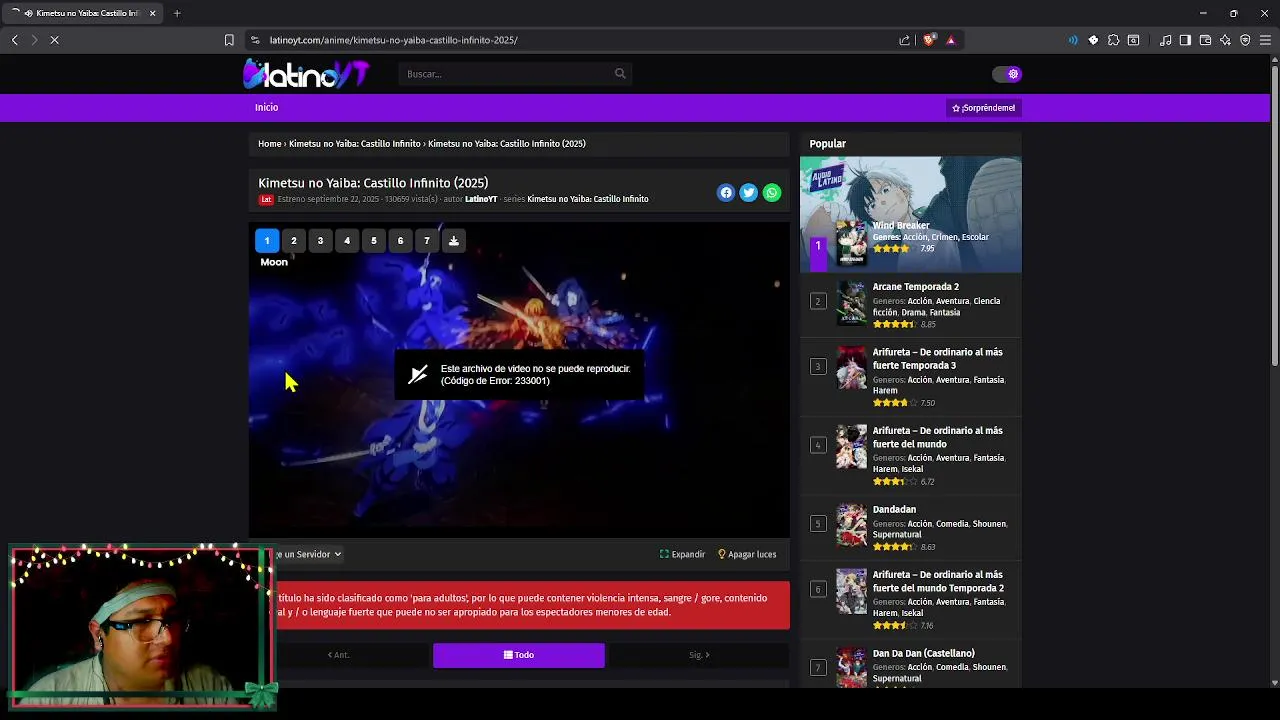Viewport: 1280px width, 720px height.
Task: Click browser back arrow
Action: (15, 40)
